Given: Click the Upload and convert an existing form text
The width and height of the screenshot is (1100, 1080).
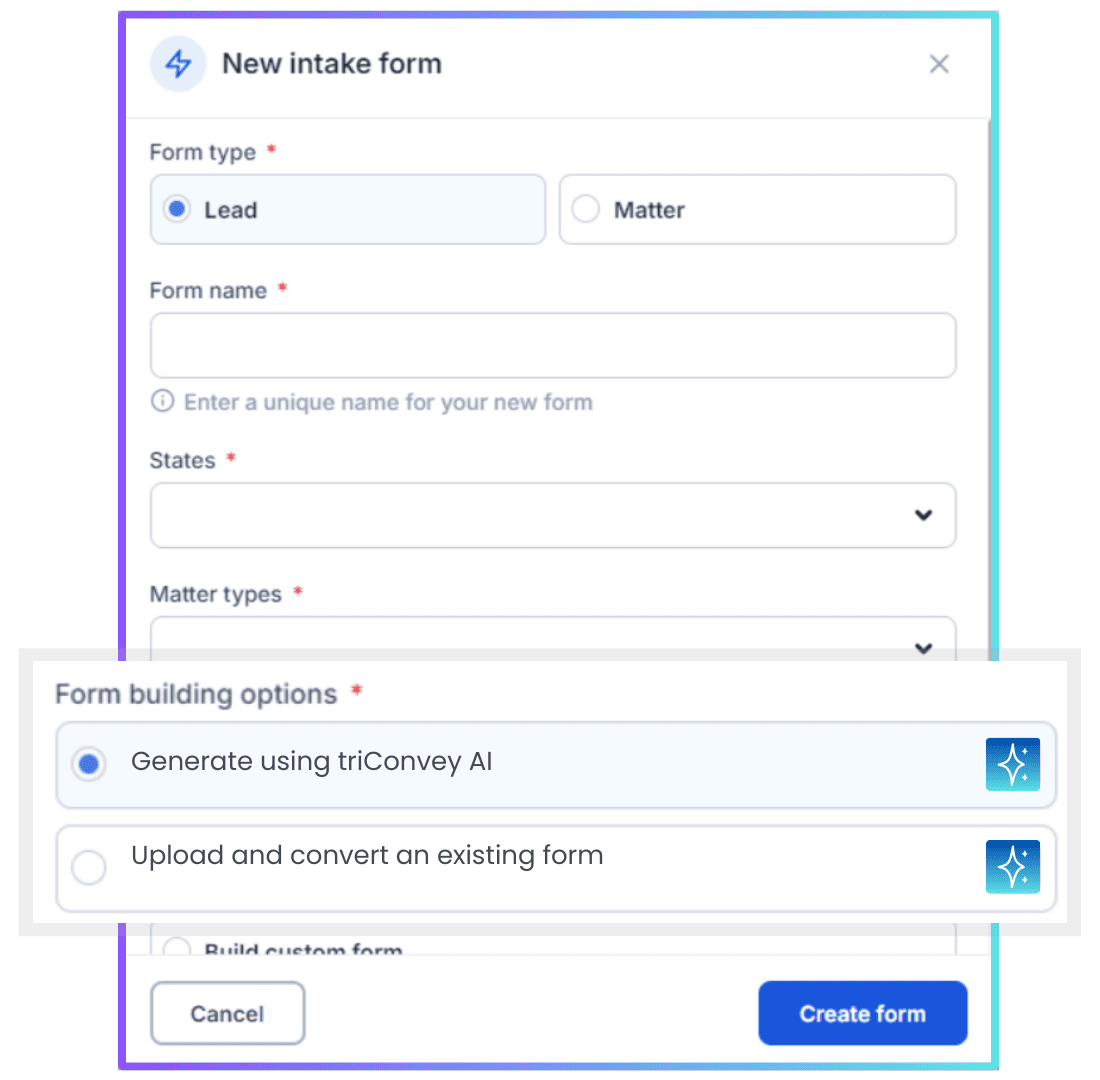Looking at the screenshot, I should (x=367, y=855).
